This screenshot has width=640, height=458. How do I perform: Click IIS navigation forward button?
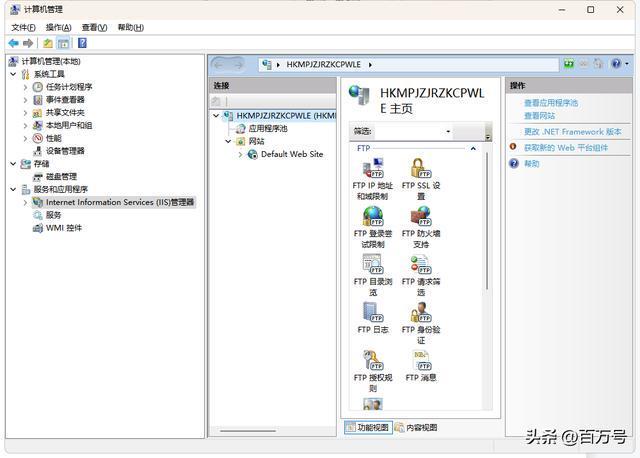(239, 64)
